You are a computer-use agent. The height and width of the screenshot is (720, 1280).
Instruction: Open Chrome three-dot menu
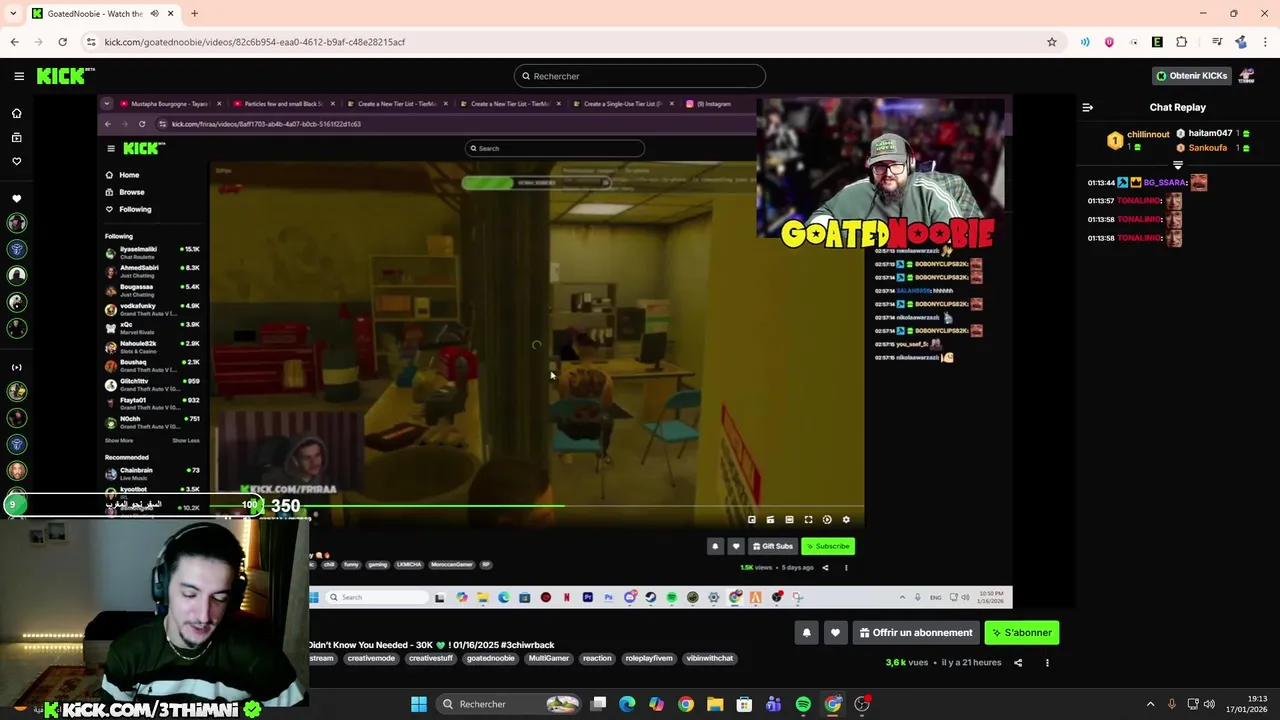[1266, 42]
